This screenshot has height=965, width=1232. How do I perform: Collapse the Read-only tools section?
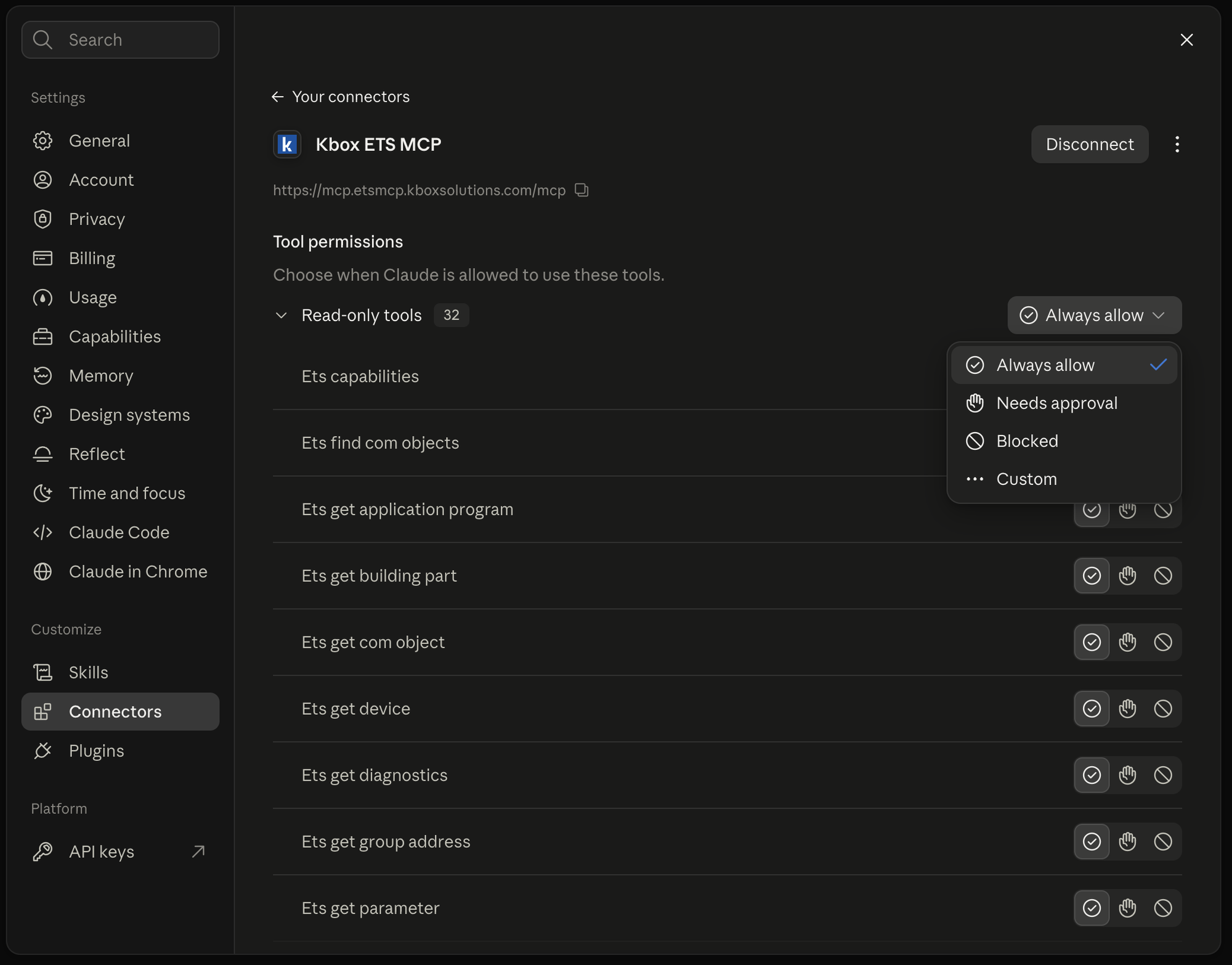(281, 316)
